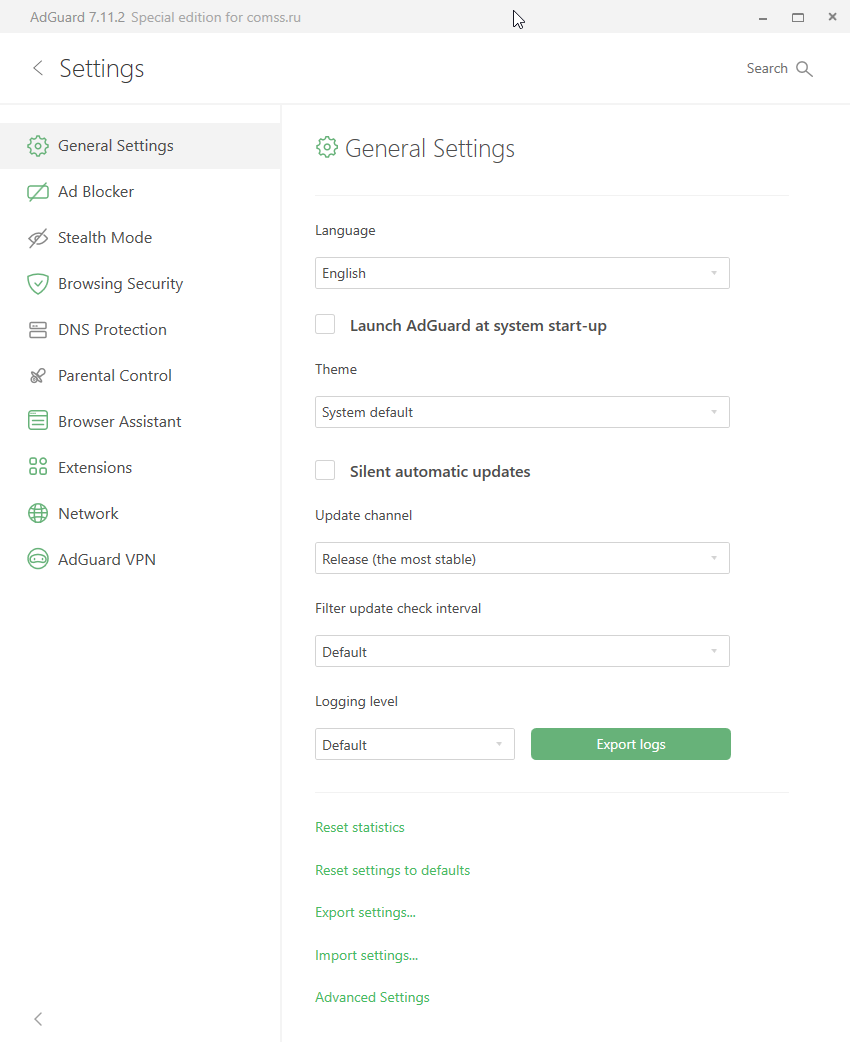Enable Launch AdGuard at system start-up
The width and height of the screenshot is (850, 1042).
click(x=325, y=325)
